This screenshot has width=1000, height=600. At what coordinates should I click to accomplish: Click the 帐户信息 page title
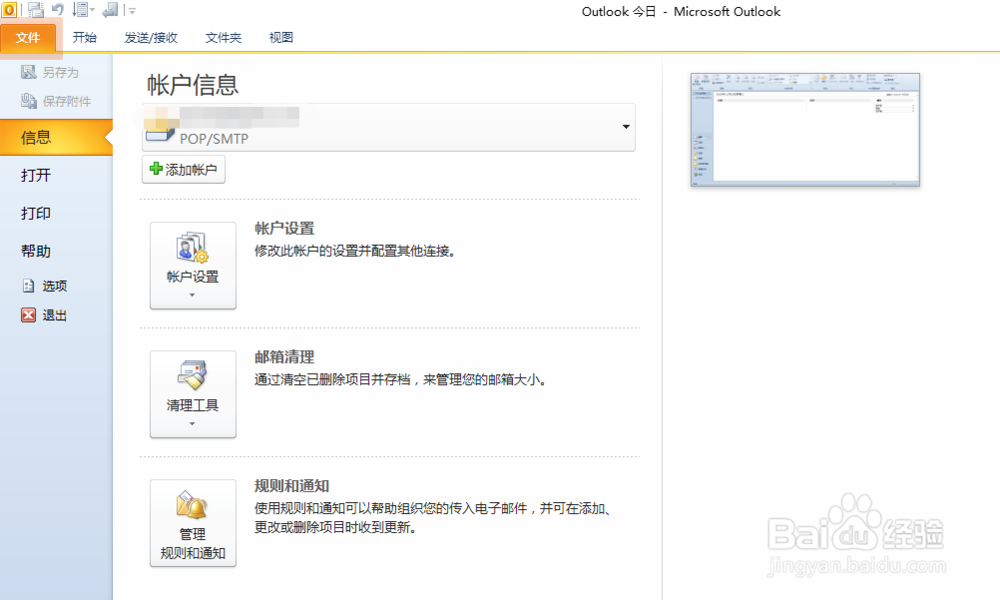(x=193, y=85)
